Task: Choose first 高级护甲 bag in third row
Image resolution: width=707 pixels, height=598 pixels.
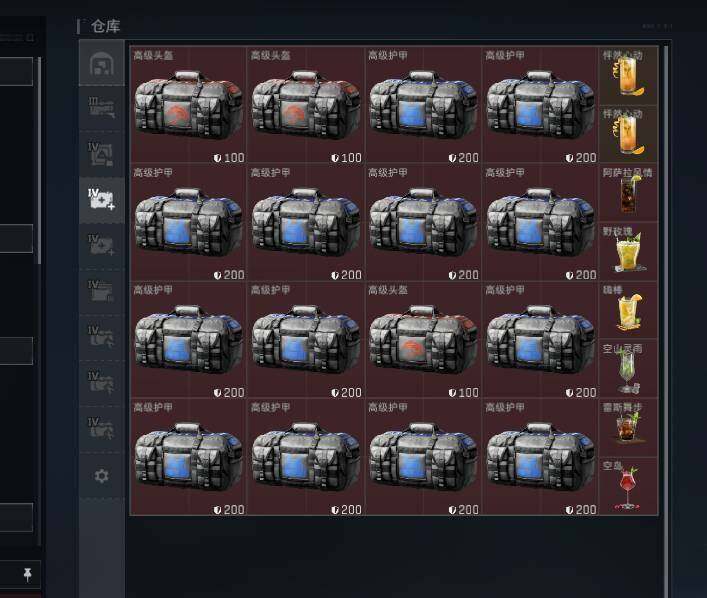Action: point(188,340)
